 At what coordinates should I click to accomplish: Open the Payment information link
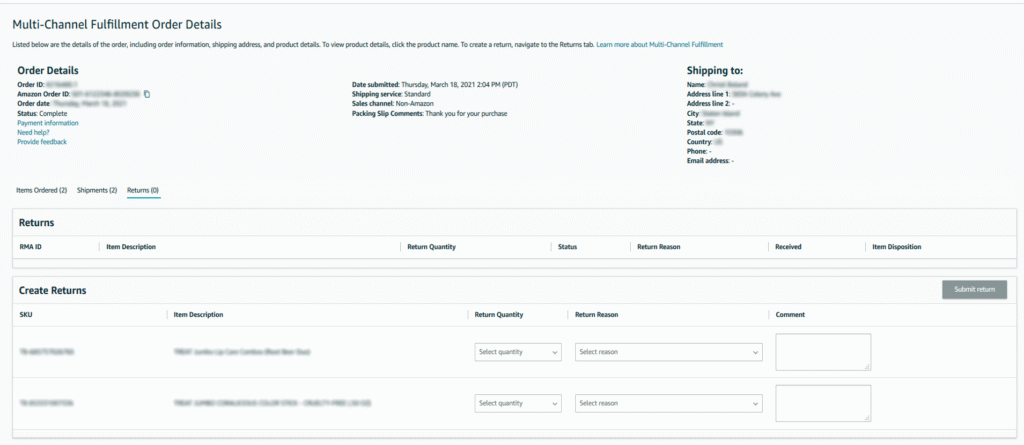[x=47, y=123]
